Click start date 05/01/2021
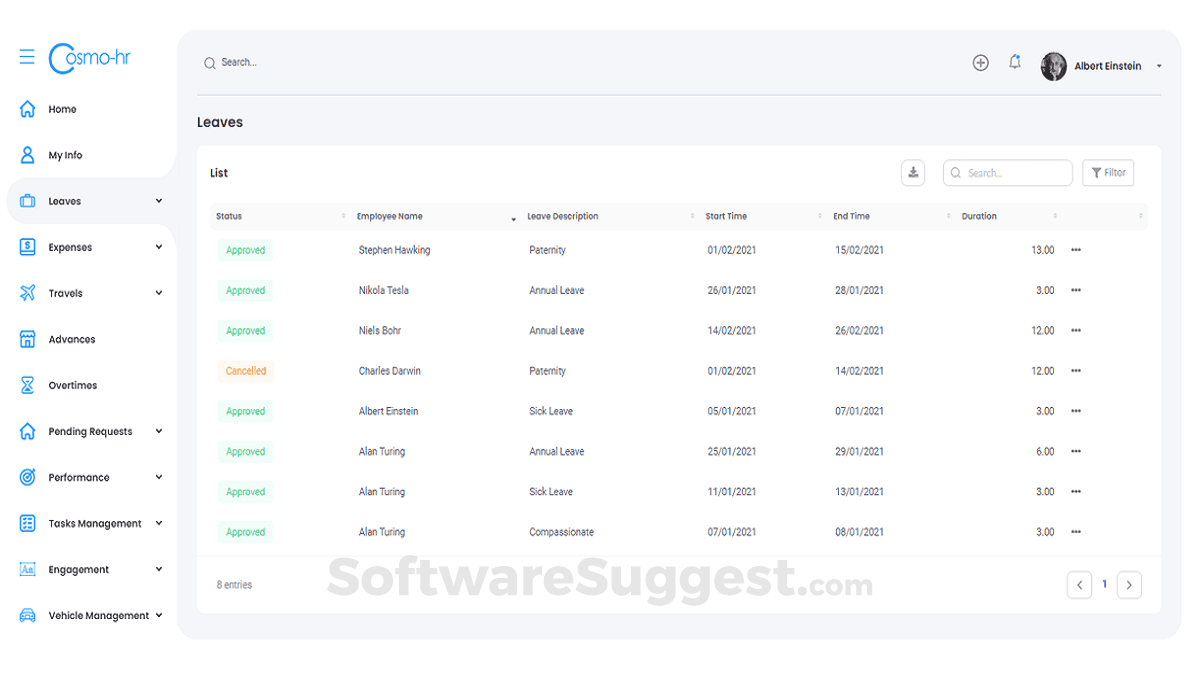This screenshot has width=1200, height=675. point(732,411)
